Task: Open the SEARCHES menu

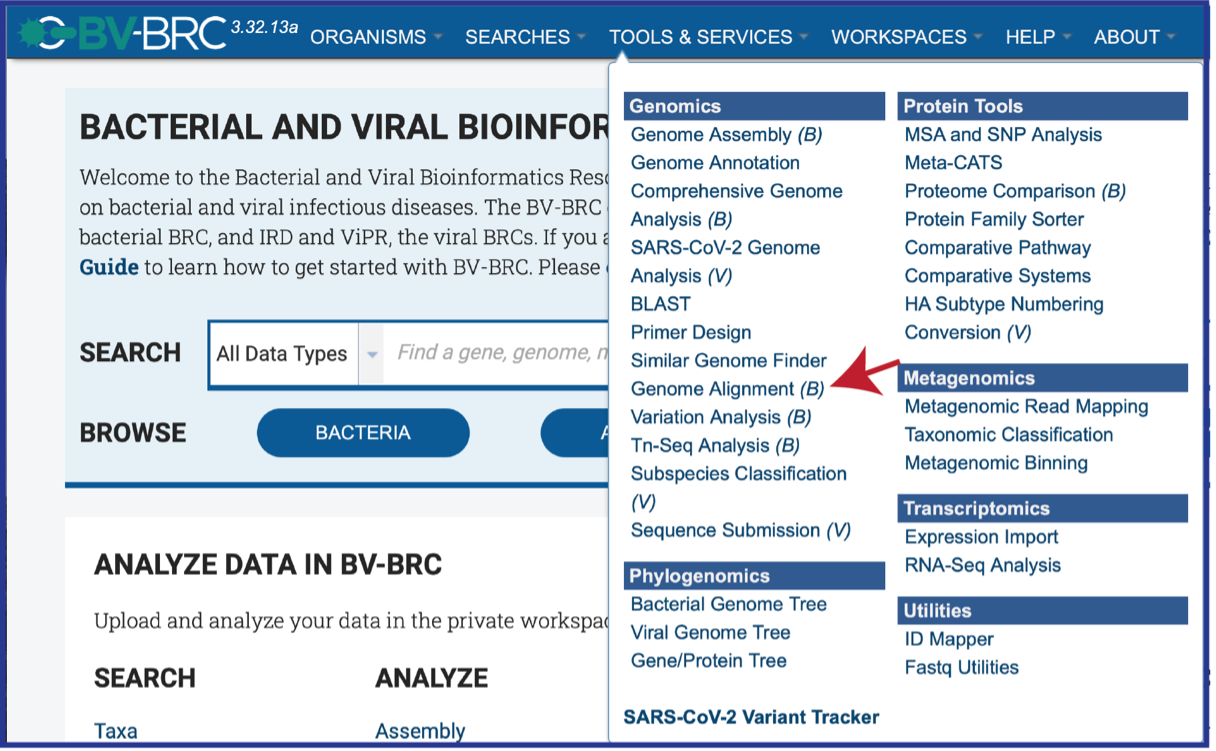Action: point(525,37)
